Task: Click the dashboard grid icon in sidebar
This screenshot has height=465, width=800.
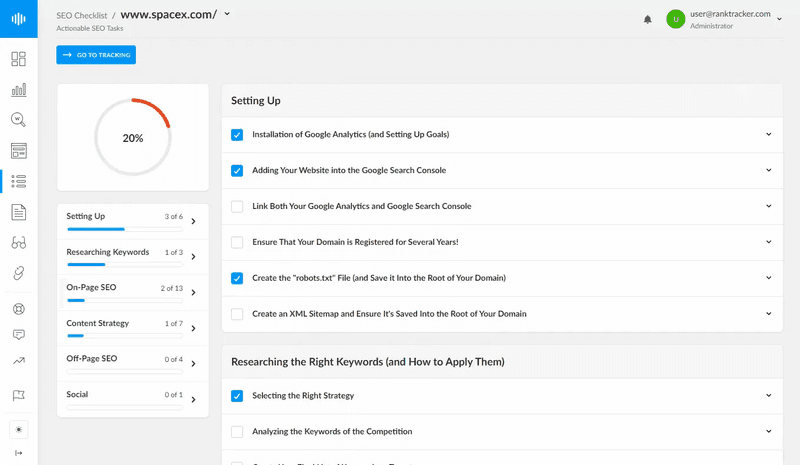Action: pyautogui.click(x=18, y=59)
